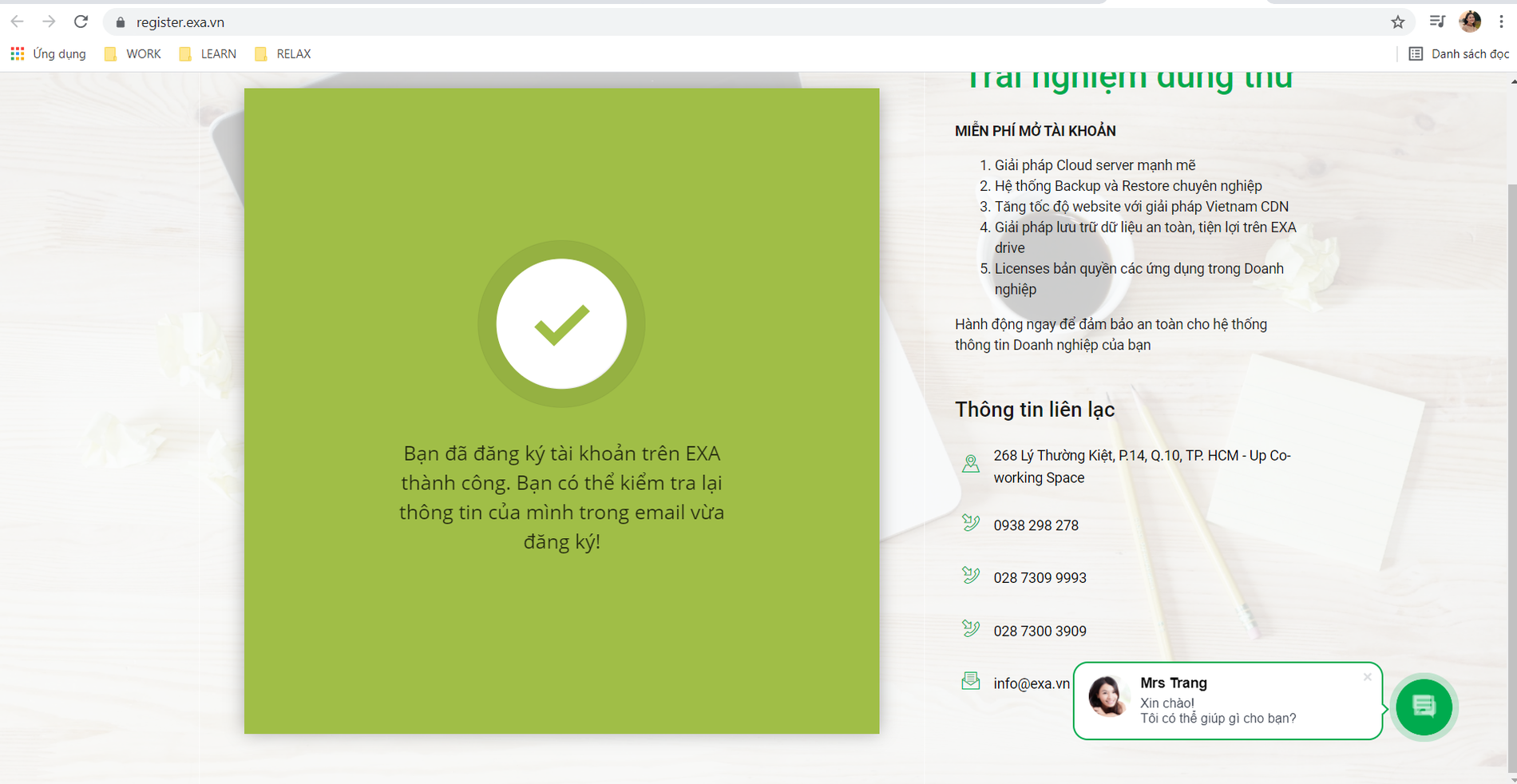This screenshot has height=784, width=1517.
Task: Click the browser back arrow
Action: (18, 22)
